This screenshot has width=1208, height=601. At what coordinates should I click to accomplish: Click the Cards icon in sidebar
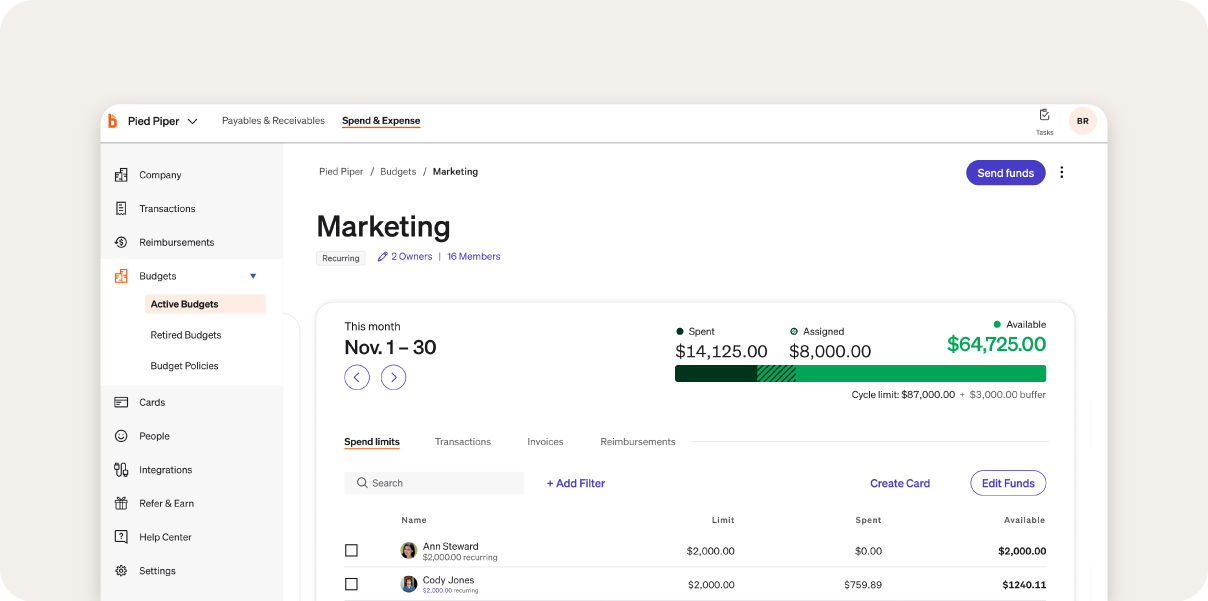coord(121,402)
